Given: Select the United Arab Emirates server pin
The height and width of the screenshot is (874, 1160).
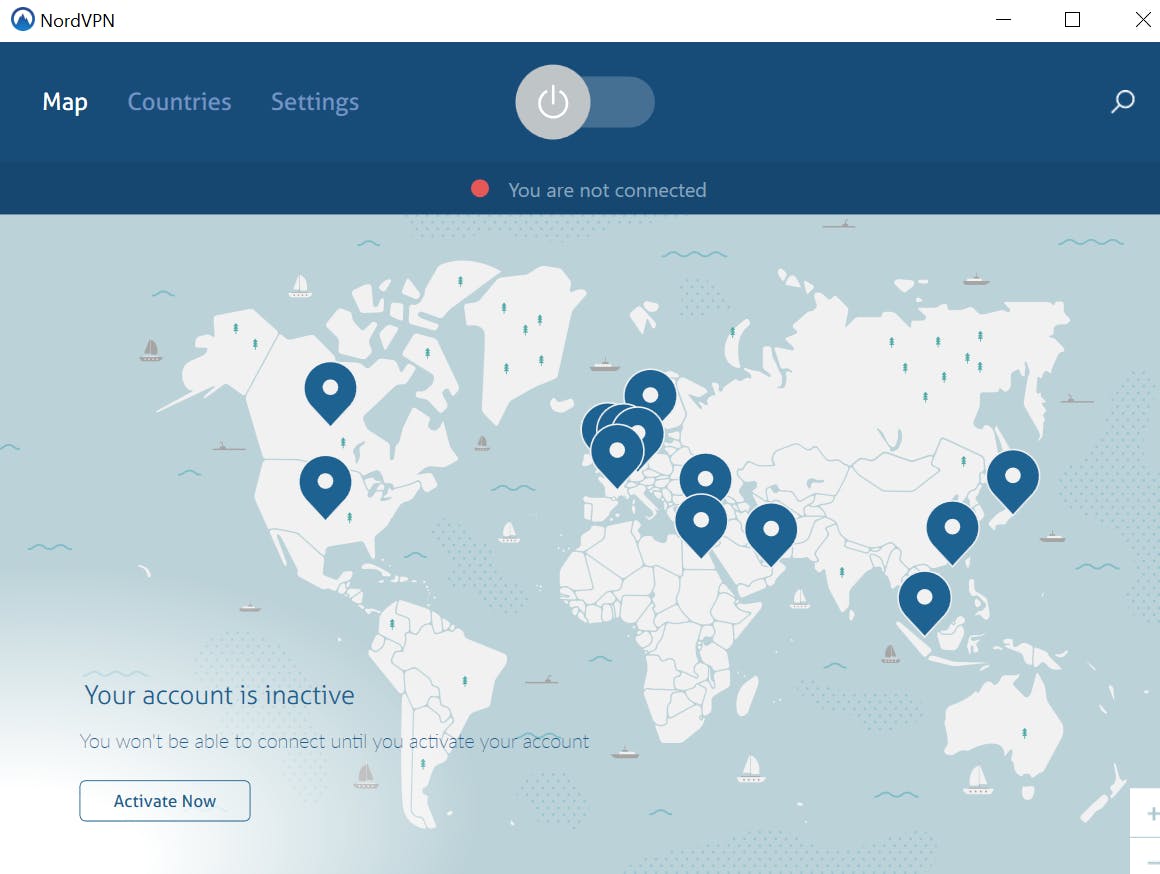Looking at the screenshot, I should point(771,534).
